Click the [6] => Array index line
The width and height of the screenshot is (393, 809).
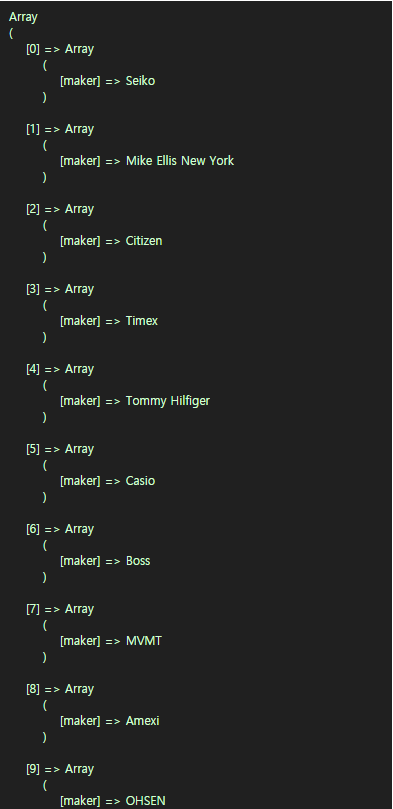click(60, 529)
